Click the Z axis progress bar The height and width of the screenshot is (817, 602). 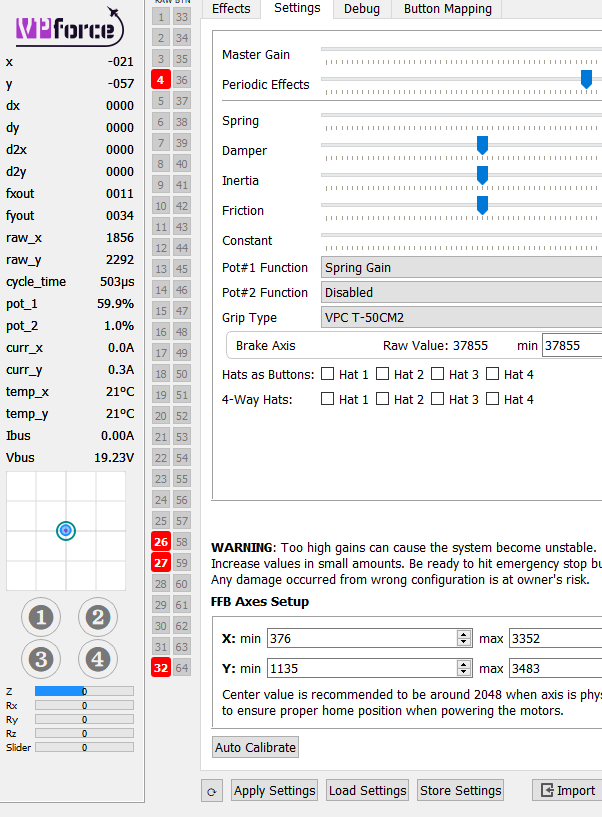click(84, 691)
